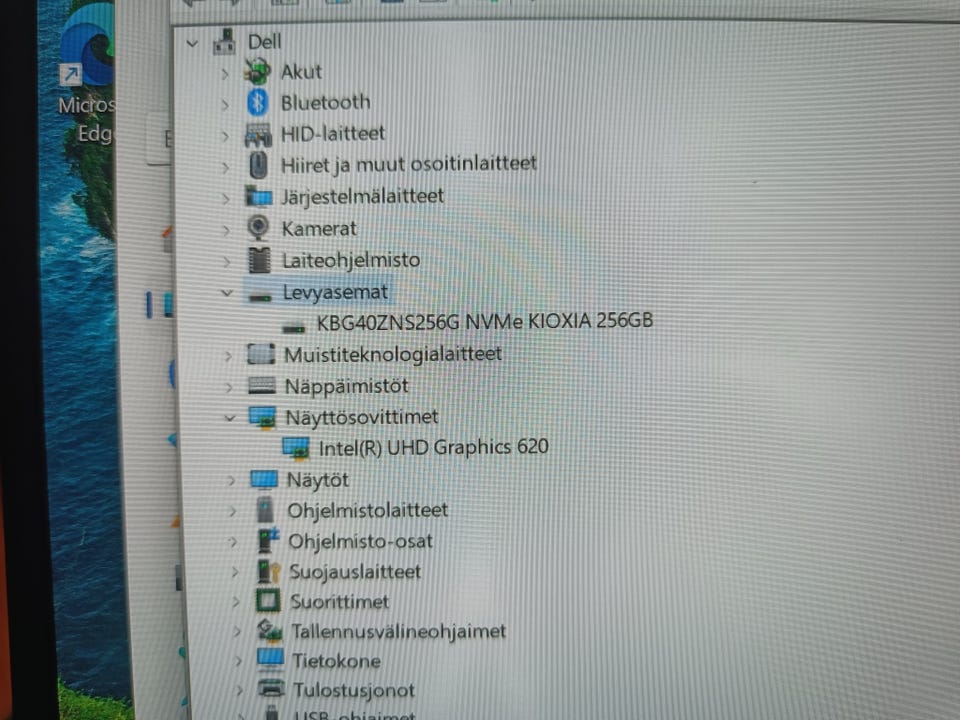Expand the Muistiteknologialaitteet category
The image size is (960, 720).
[x=228, y=356]
